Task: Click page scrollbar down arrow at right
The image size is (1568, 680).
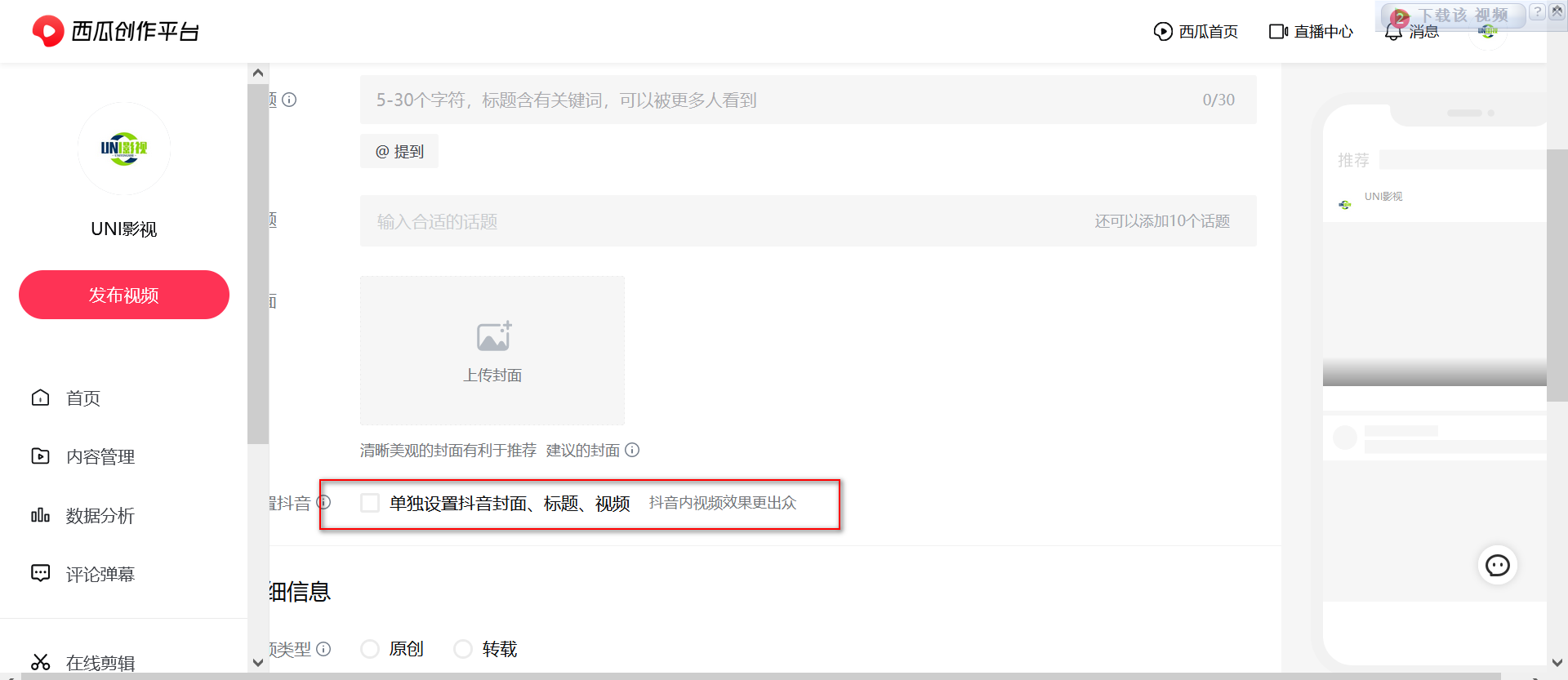Action: (x=1557, y=663)
